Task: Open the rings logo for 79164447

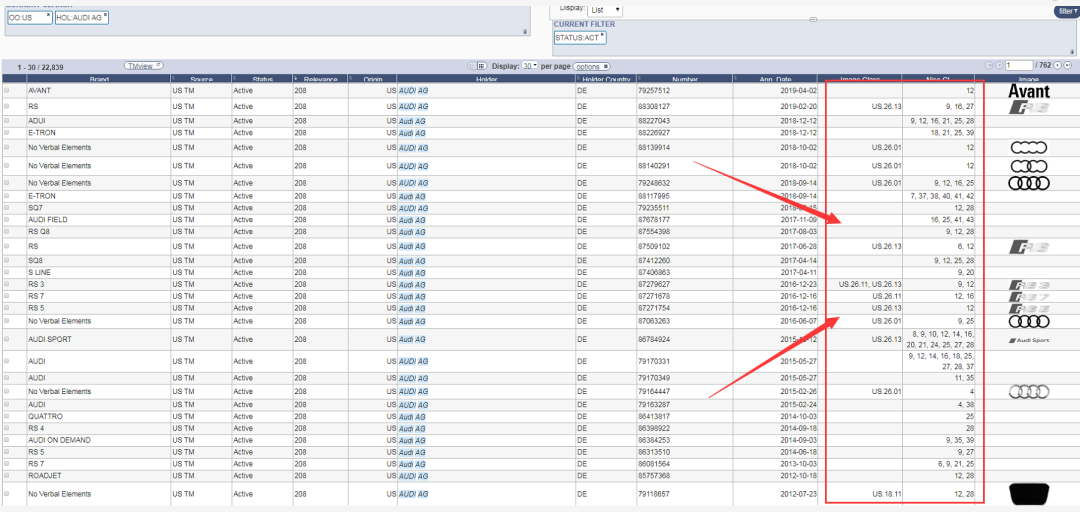Action: pos(1029,391)
